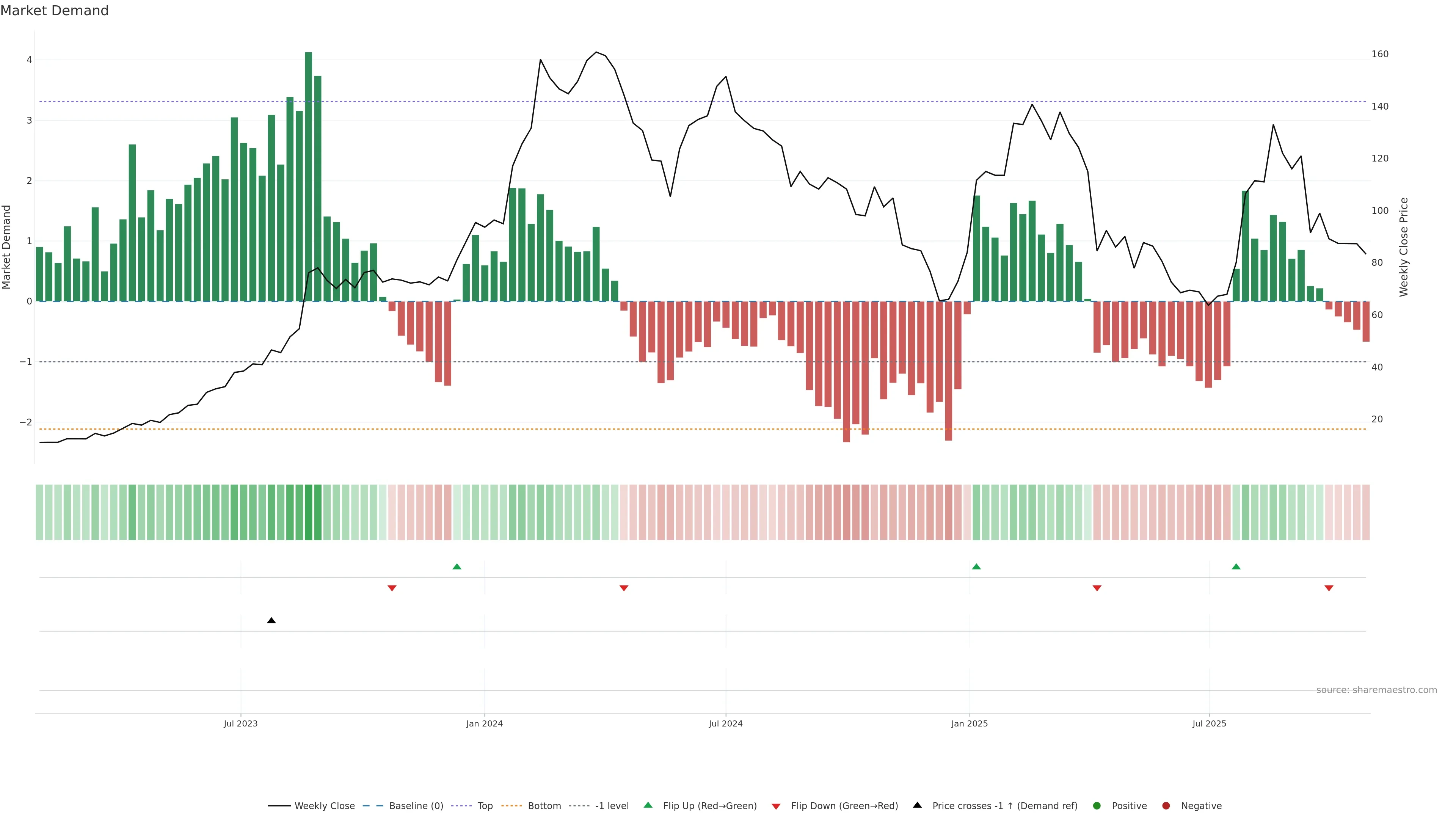Screen dimensions: 1456x819
Task: Click the green Flip Up marker near Jan 2025
Action: pos(976,566)
